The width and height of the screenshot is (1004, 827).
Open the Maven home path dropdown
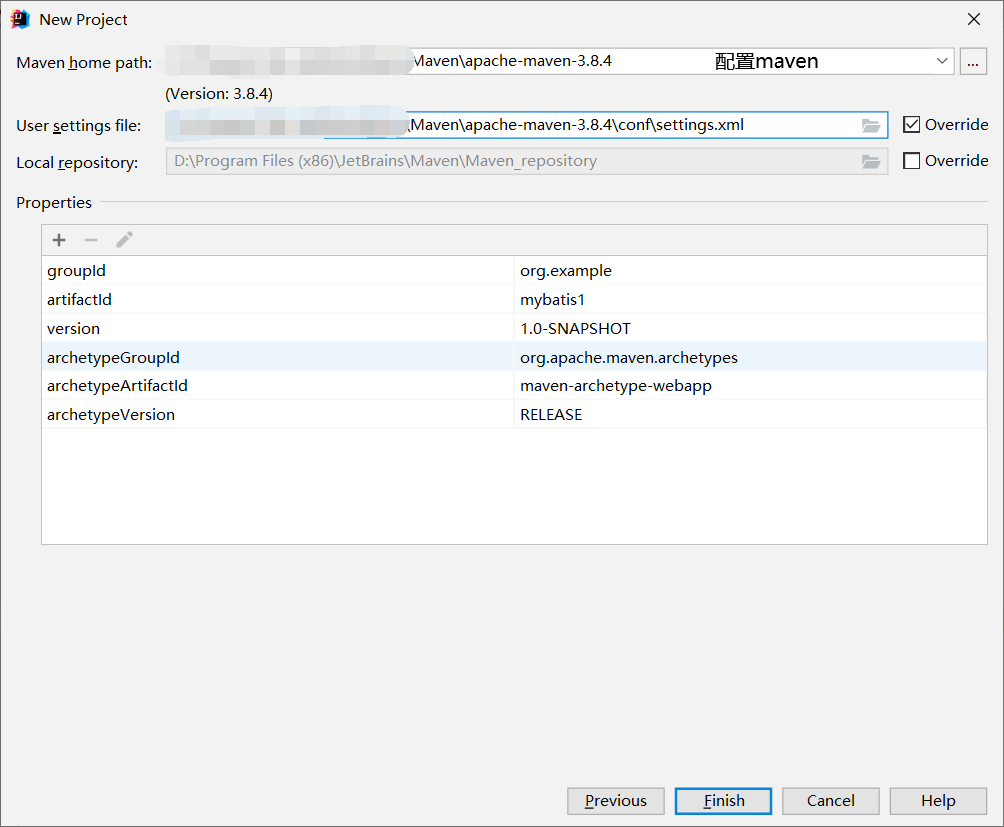pyautogui.click(x=941, y=61)
